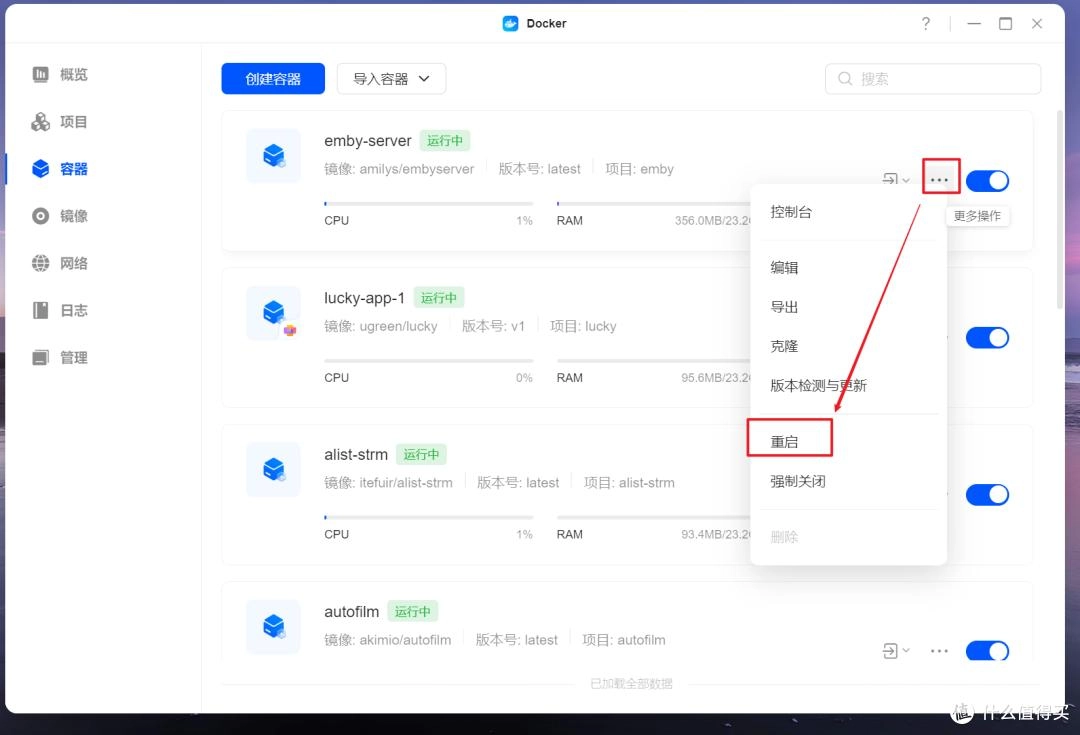Expand the emby-server terminal dropdown arrow
The height and width of the screenshot is (735, 1080).
pyautogui.click(x=906, y=180)
